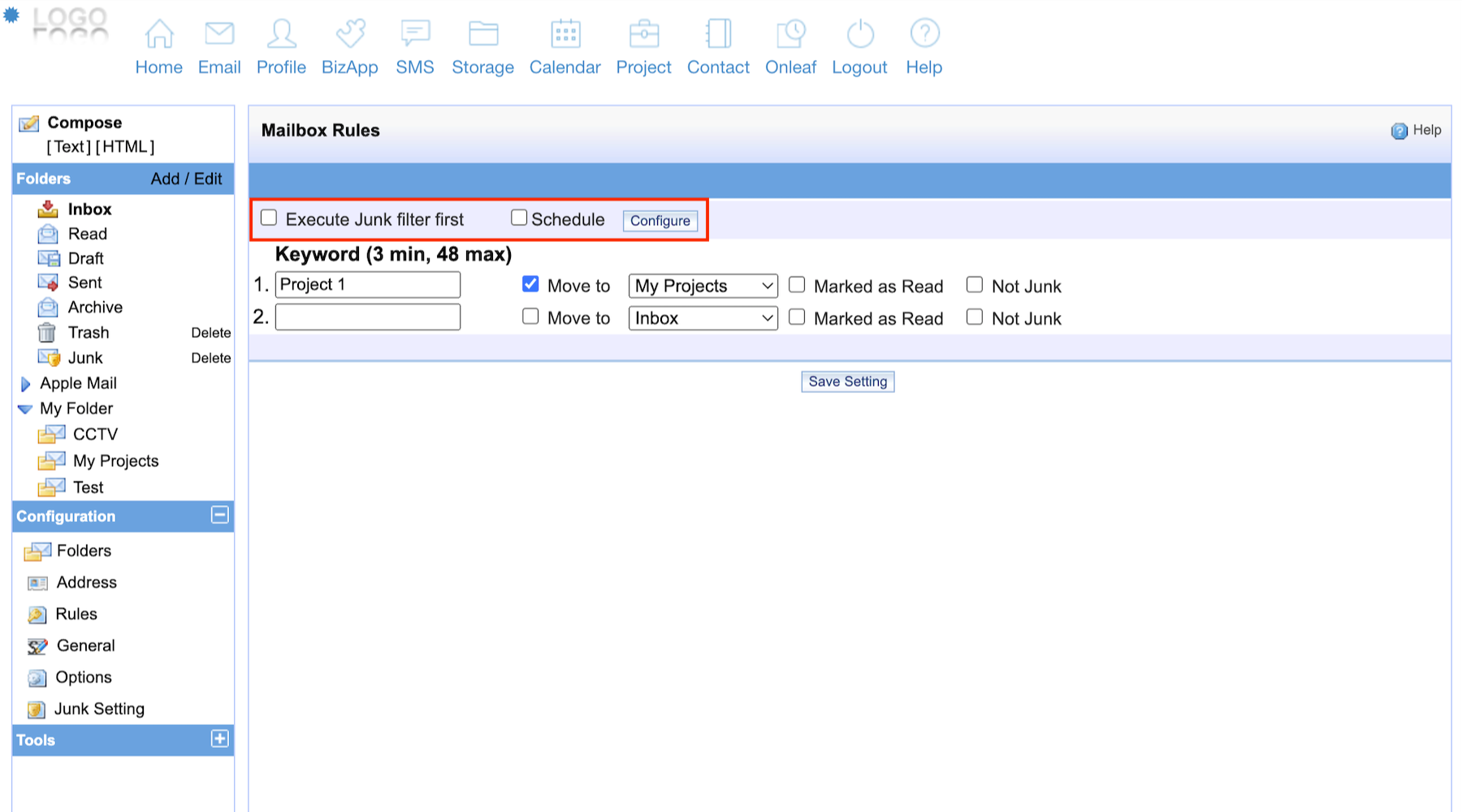This screenshot has height=812, width=1462.
Task: Open the Calendar icon in top navigation
Action: (x=565, y=34)
